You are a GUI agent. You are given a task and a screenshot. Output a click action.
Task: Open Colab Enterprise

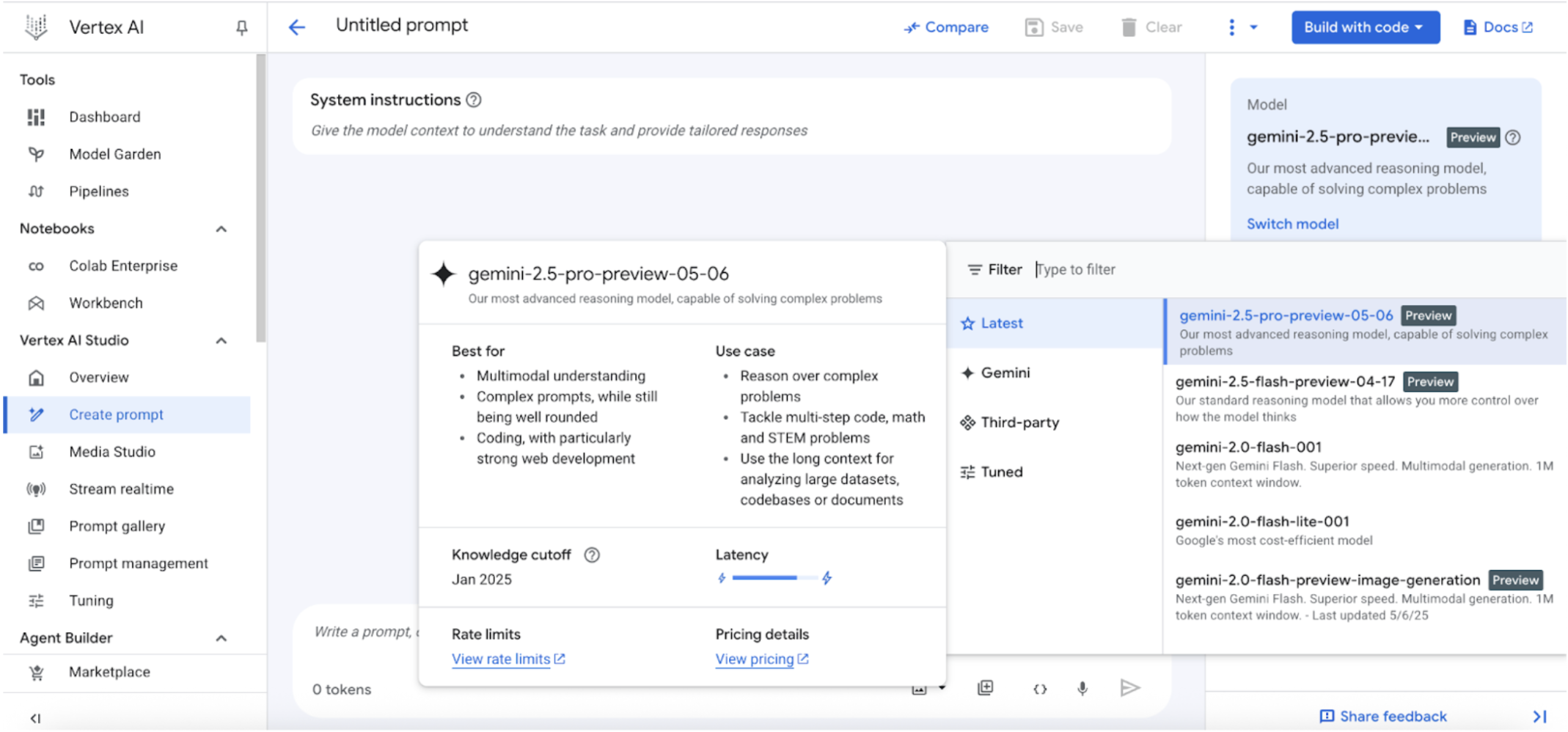point(123,266)
